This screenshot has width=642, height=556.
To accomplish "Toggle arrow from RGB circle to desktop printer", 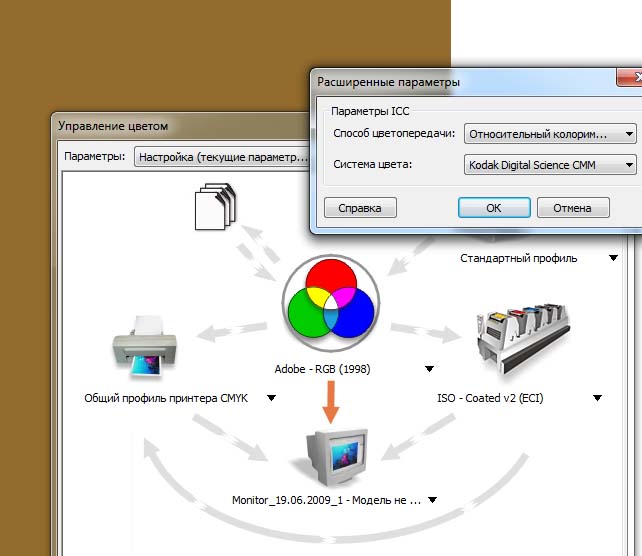I will pos(231,331).
